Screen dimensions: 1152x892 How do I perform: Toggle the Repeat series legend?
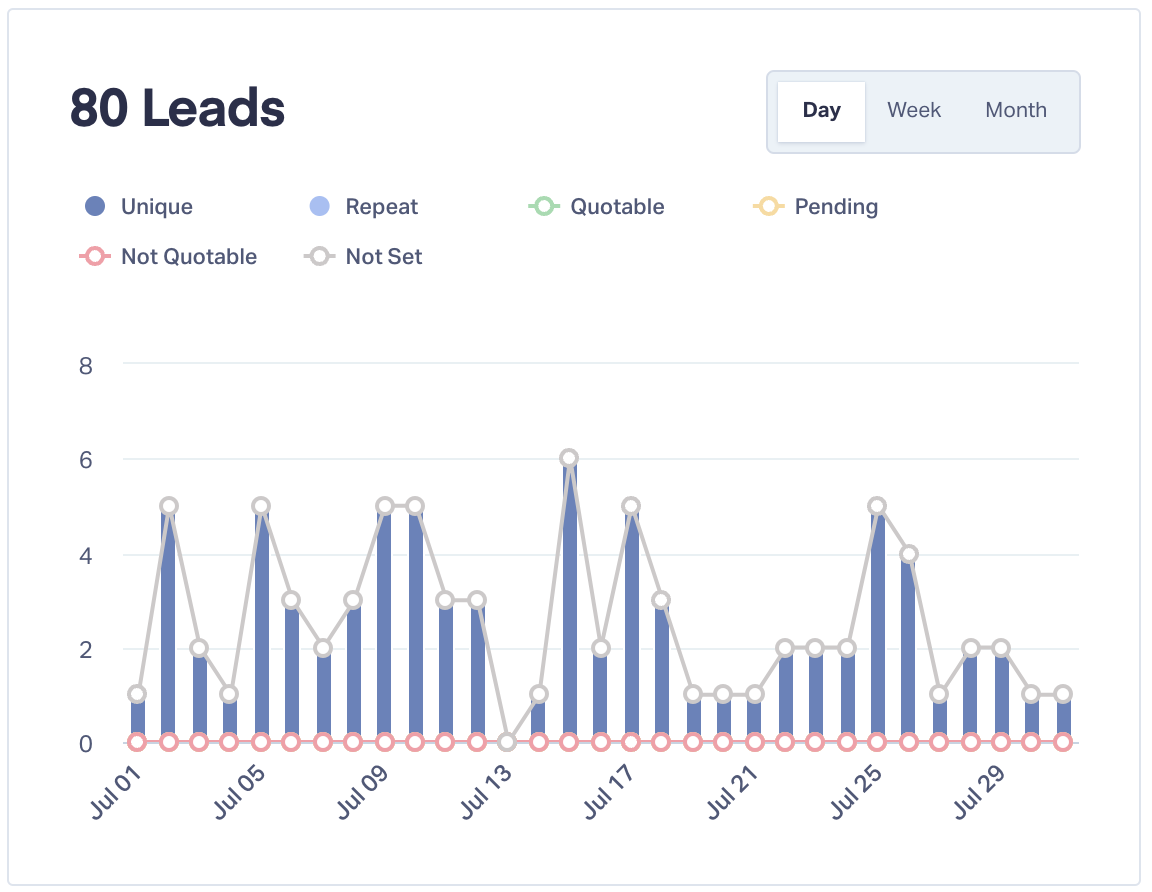click(364, 206)
